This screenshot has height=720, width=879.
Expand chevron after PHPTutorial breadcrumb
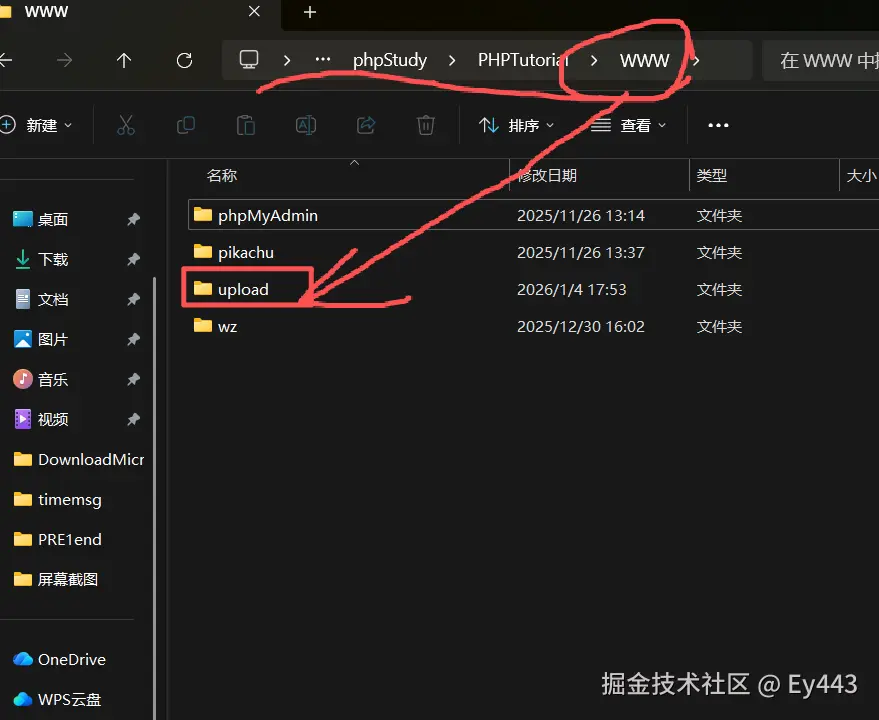click(594, 60)
